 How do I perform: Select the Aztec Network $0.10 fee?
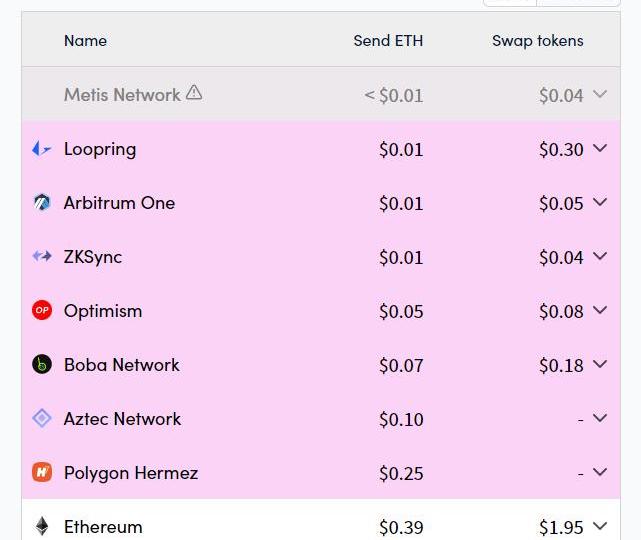click(x=401, y=419)
